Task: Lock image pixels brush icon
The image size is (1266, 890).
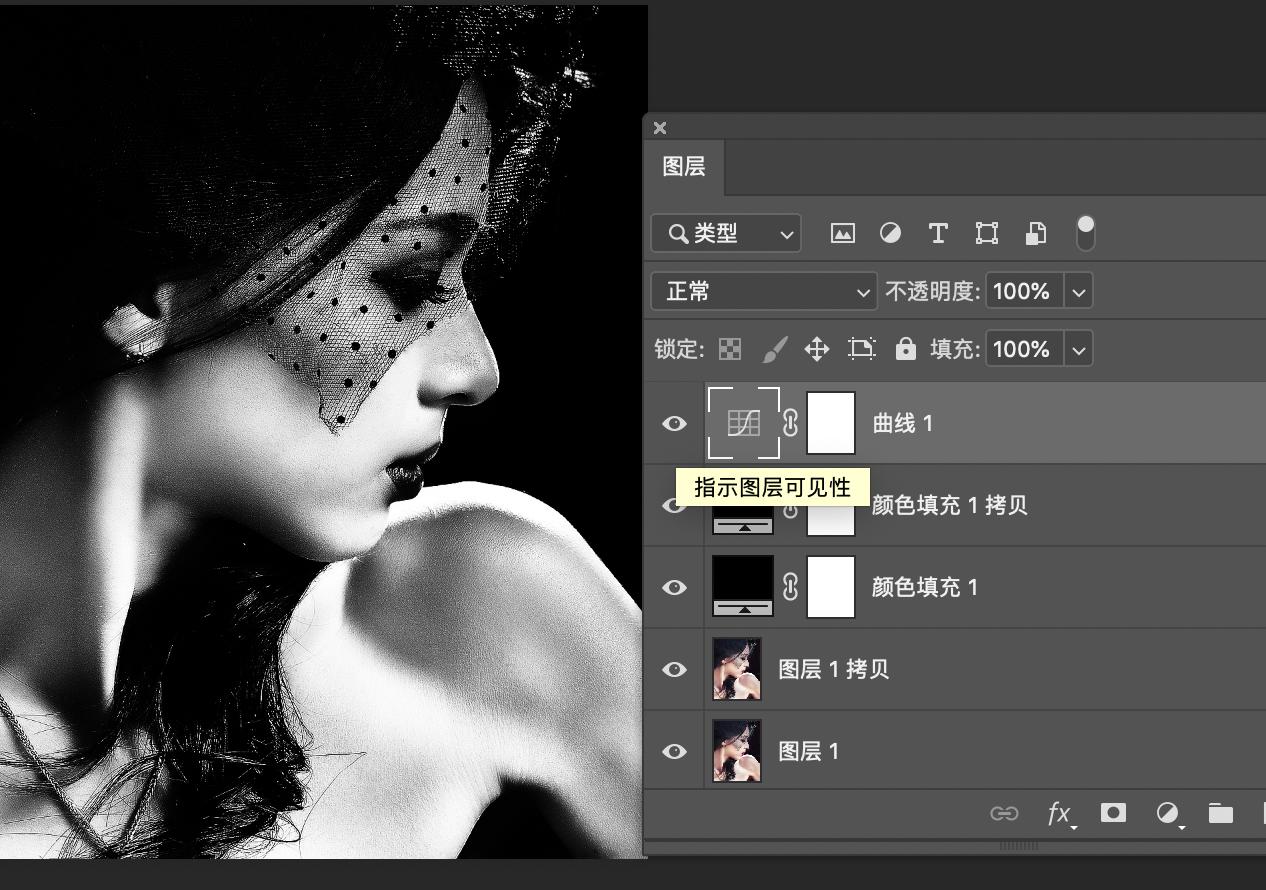Action: [775, 349]
